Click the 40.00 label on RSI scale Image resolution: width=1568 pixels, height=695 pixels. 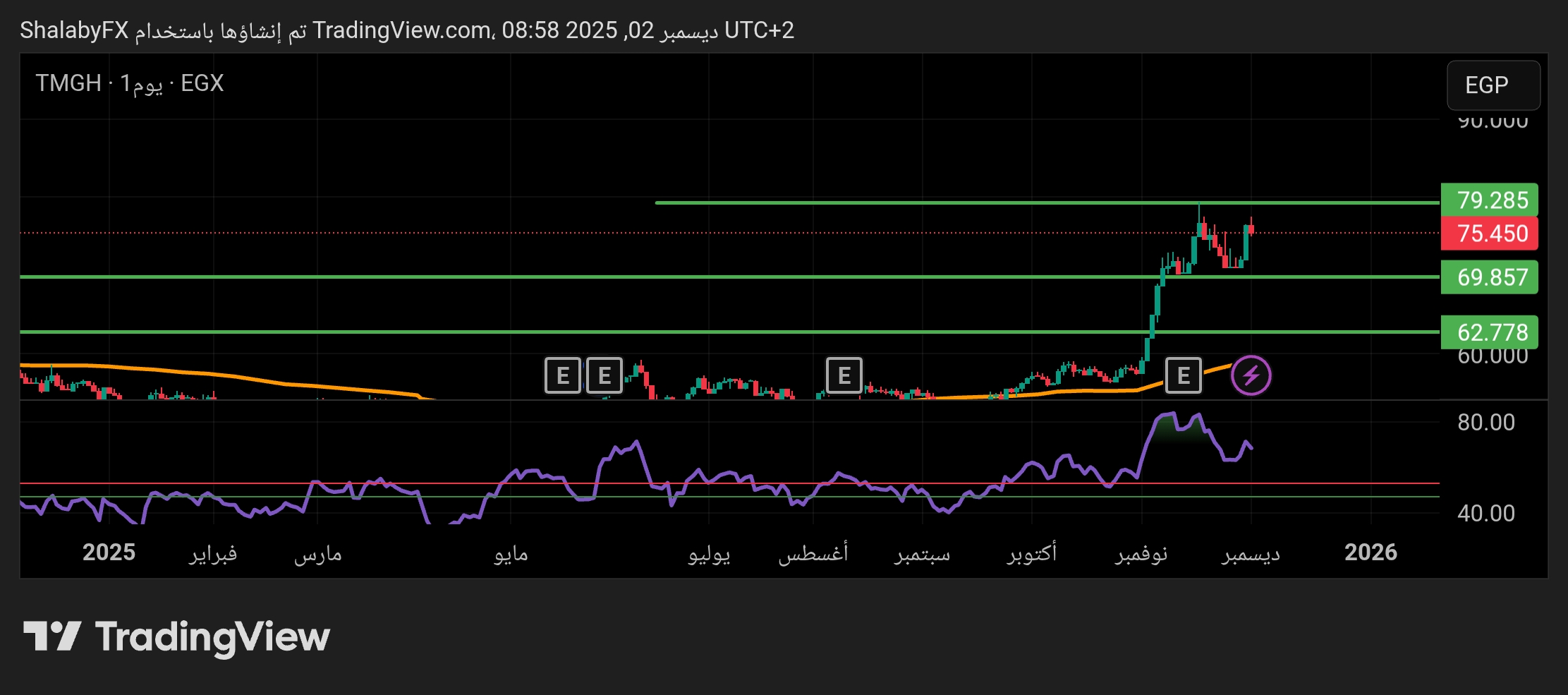pyautogui.click(x=1485, y=513)
